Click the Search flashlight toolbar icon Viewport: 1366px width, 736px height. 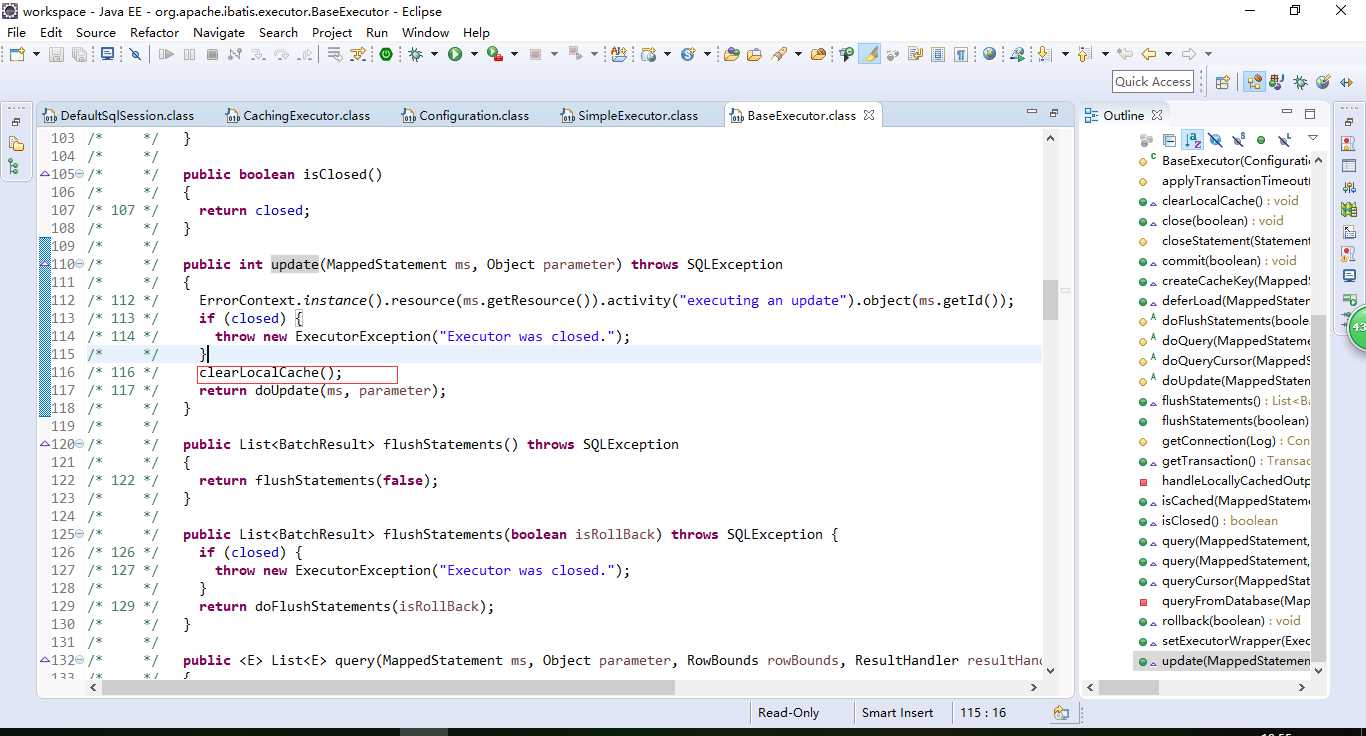[x=780, y=54]
